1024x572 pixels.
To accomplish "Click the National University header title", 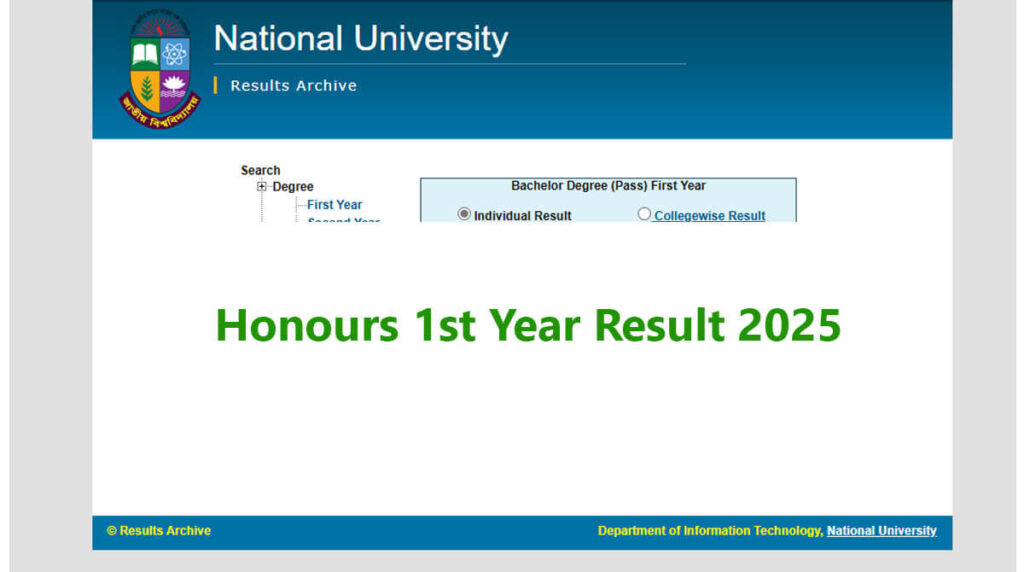I will click(x=360, y=39).
